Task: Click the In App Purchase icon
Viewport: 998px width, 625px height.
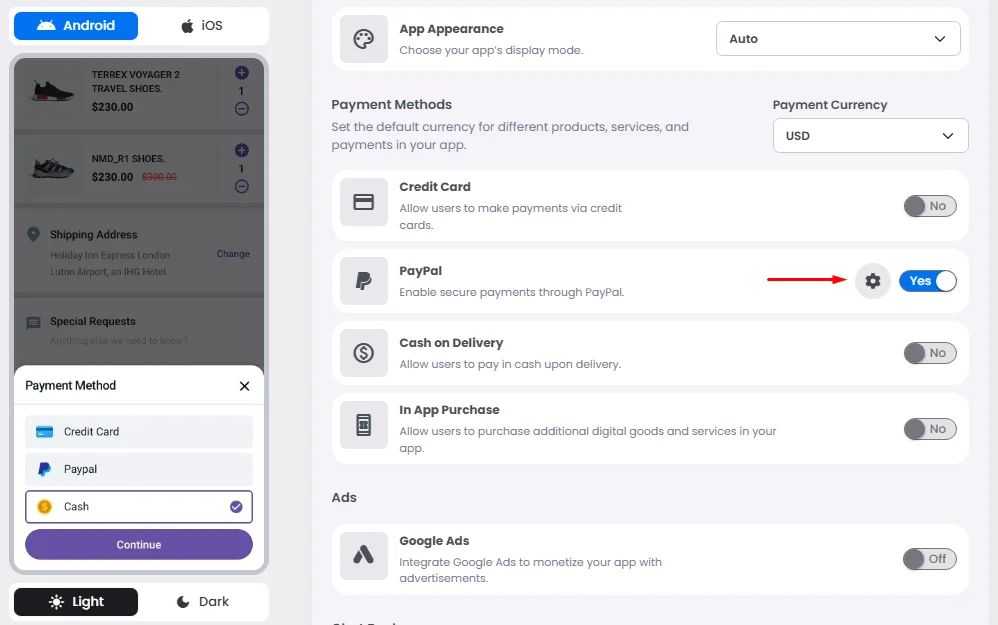Action: (x=364, y=426)
